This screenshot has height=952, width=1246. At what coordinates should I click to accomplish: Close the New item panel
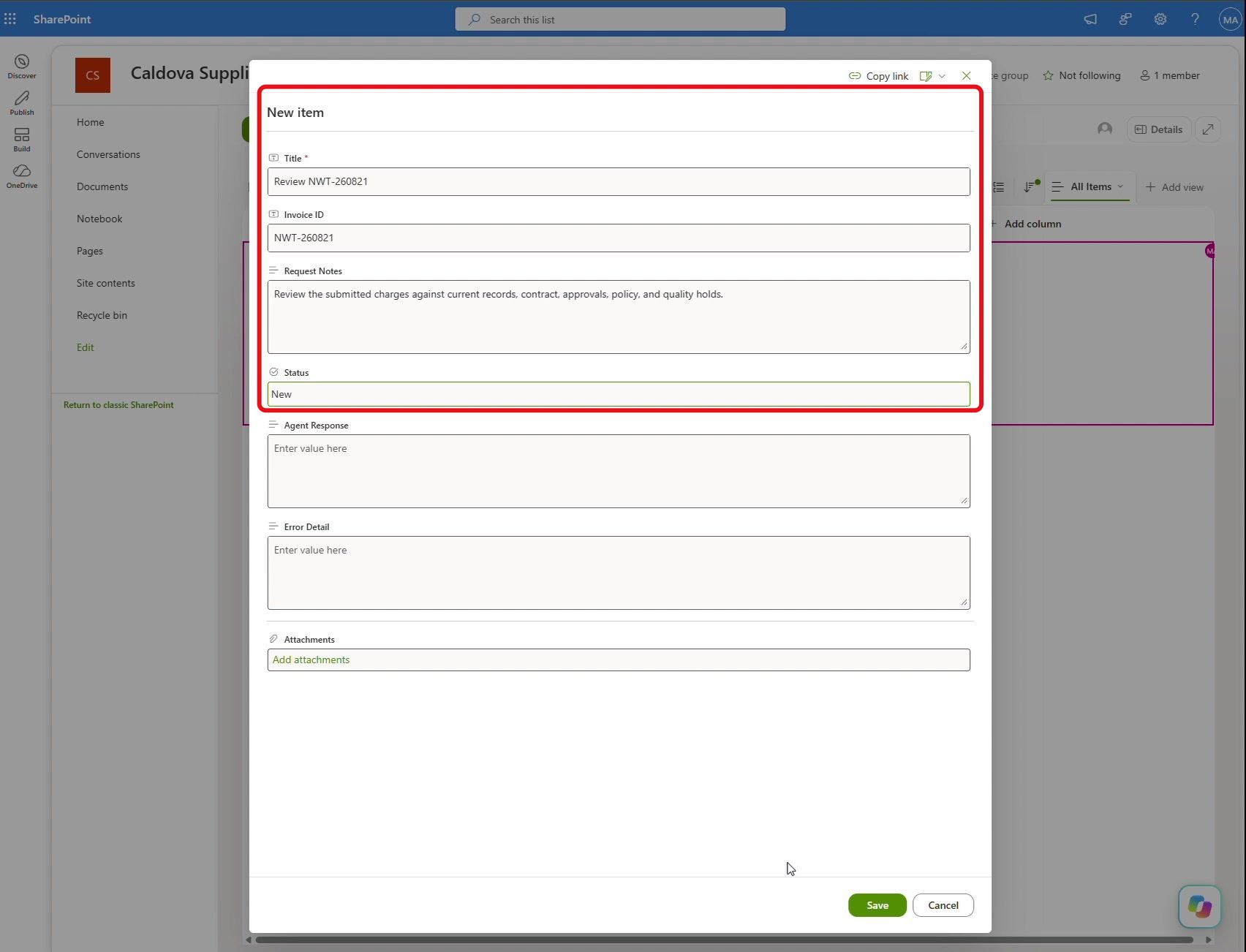click(x=966, y=76)
